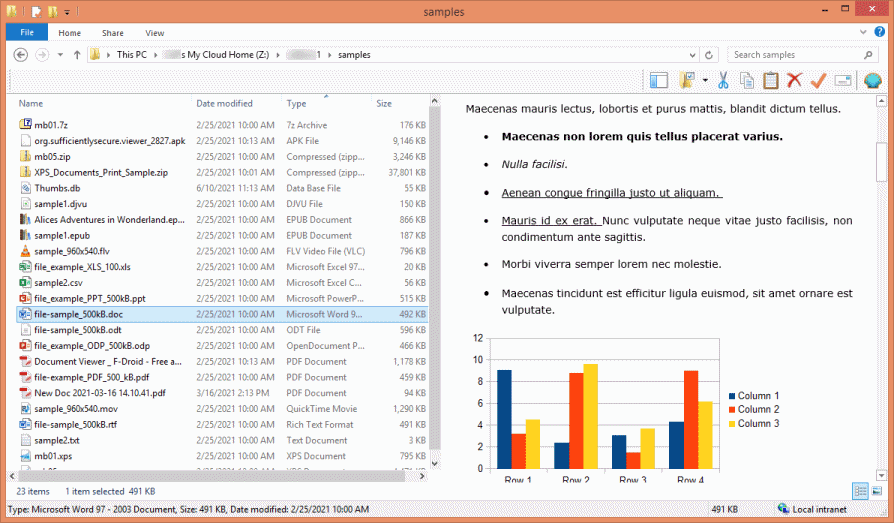Screen dimensions: 894x523
Task: Select file-example_PDF_500_kB.pdf in file list
Action: coord(91,377)
